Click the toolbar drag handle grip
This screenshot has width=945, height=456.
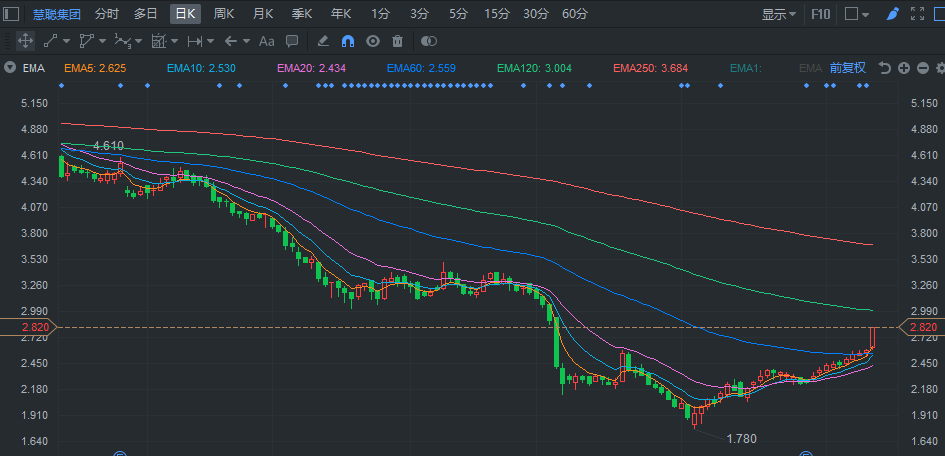point(8,42)
